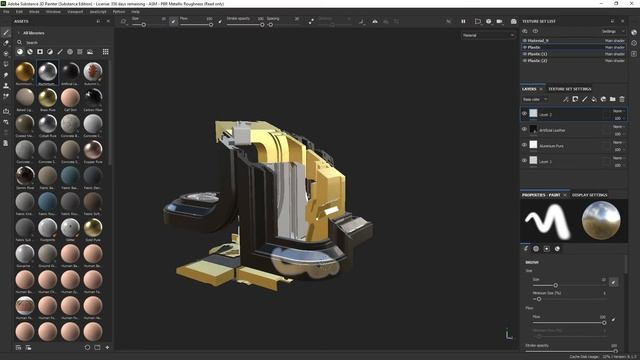The height and width of the screenshot is (360, 640).
Task: Expand the All libraries chevron in Assets
Action: click(18, 33)
